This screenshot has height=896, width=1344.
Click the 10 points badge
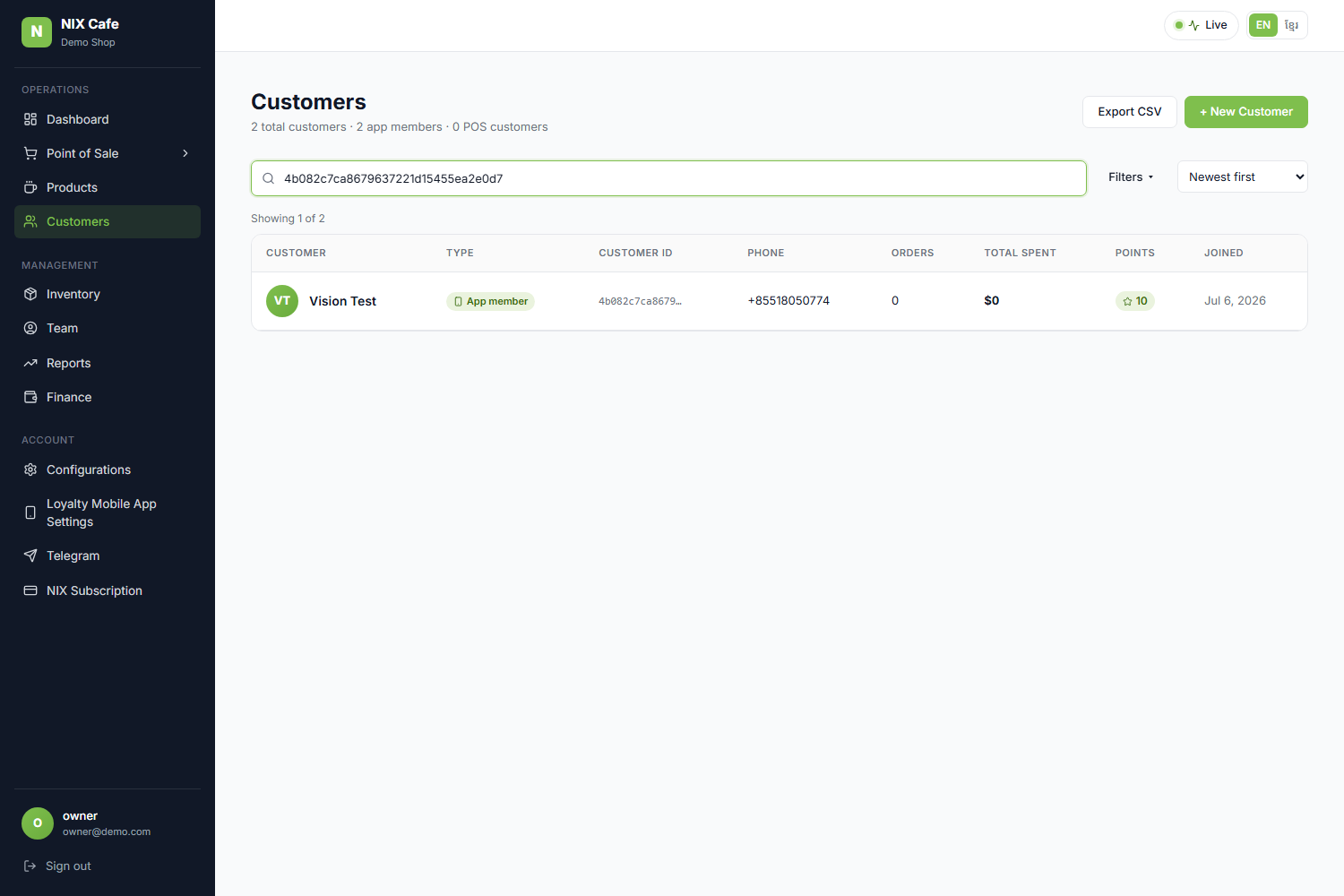coord(1135,301)
